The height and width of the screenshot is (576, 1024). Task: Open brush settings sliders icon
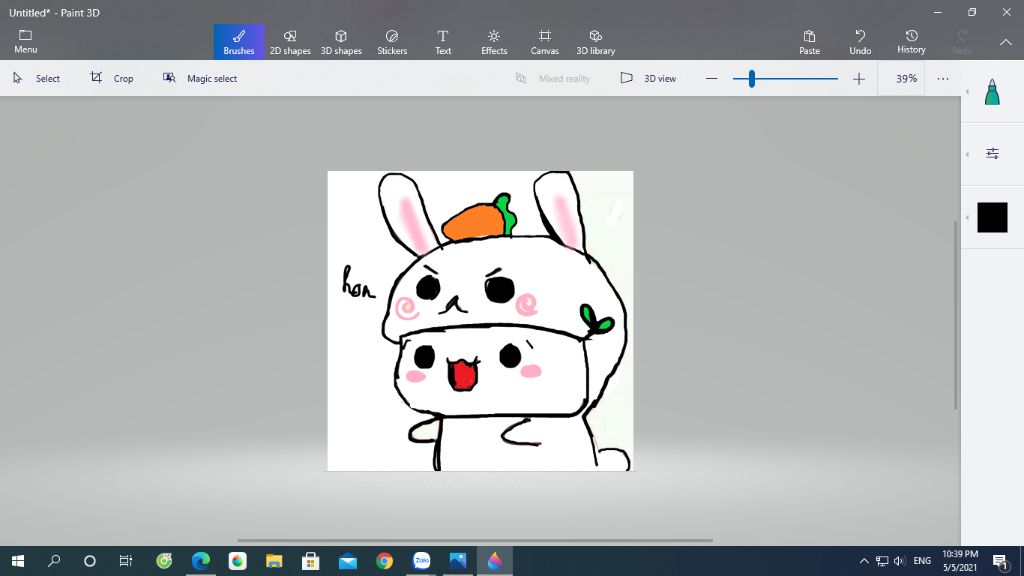click(x=992, y=153)
